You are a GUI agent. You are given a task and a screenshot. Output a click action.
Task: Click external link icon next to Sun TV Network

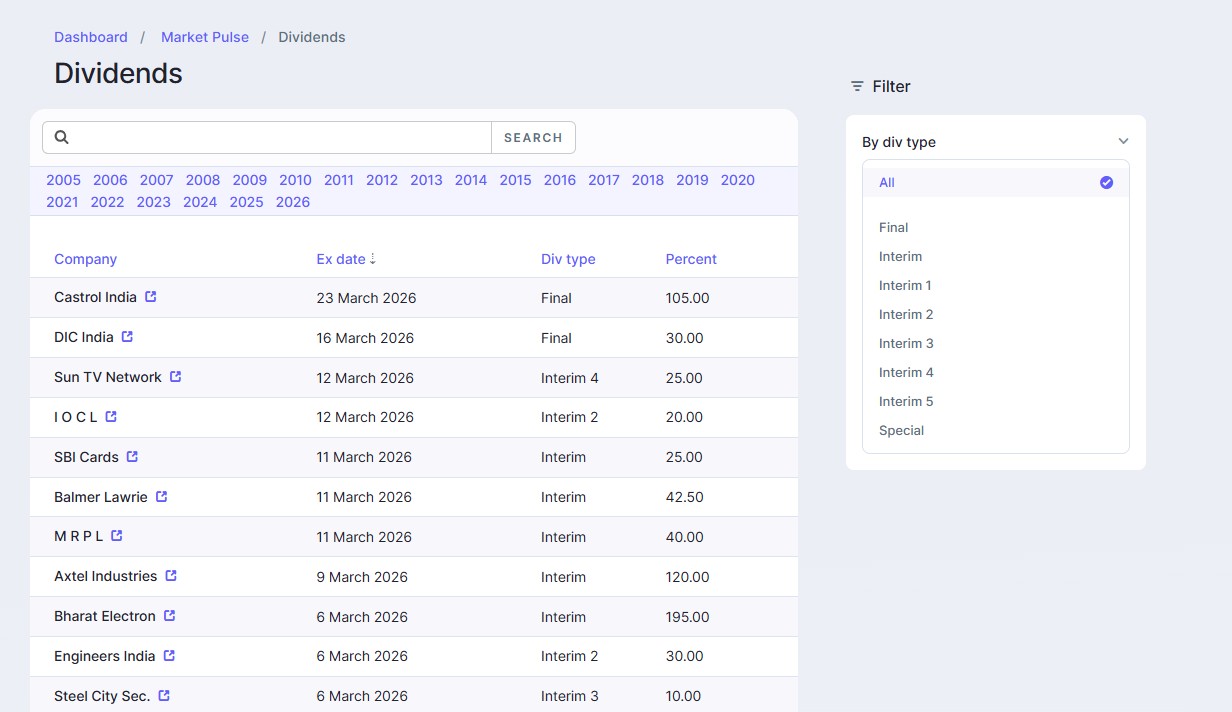[x=176, y=377]
